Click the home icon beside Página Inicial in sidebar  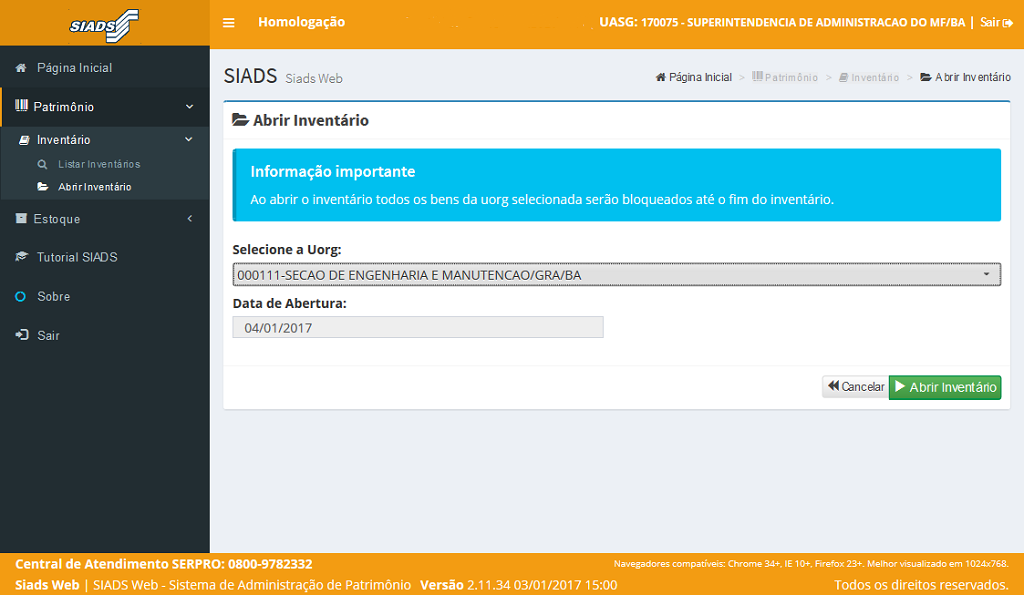pos(21,68)
